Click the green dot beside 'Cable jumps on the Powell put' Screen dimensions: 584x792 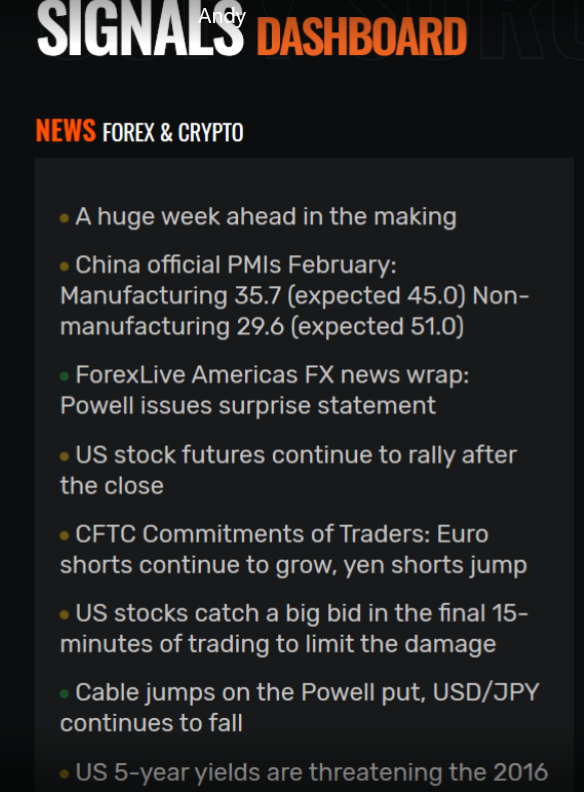[x=64, y=694]
